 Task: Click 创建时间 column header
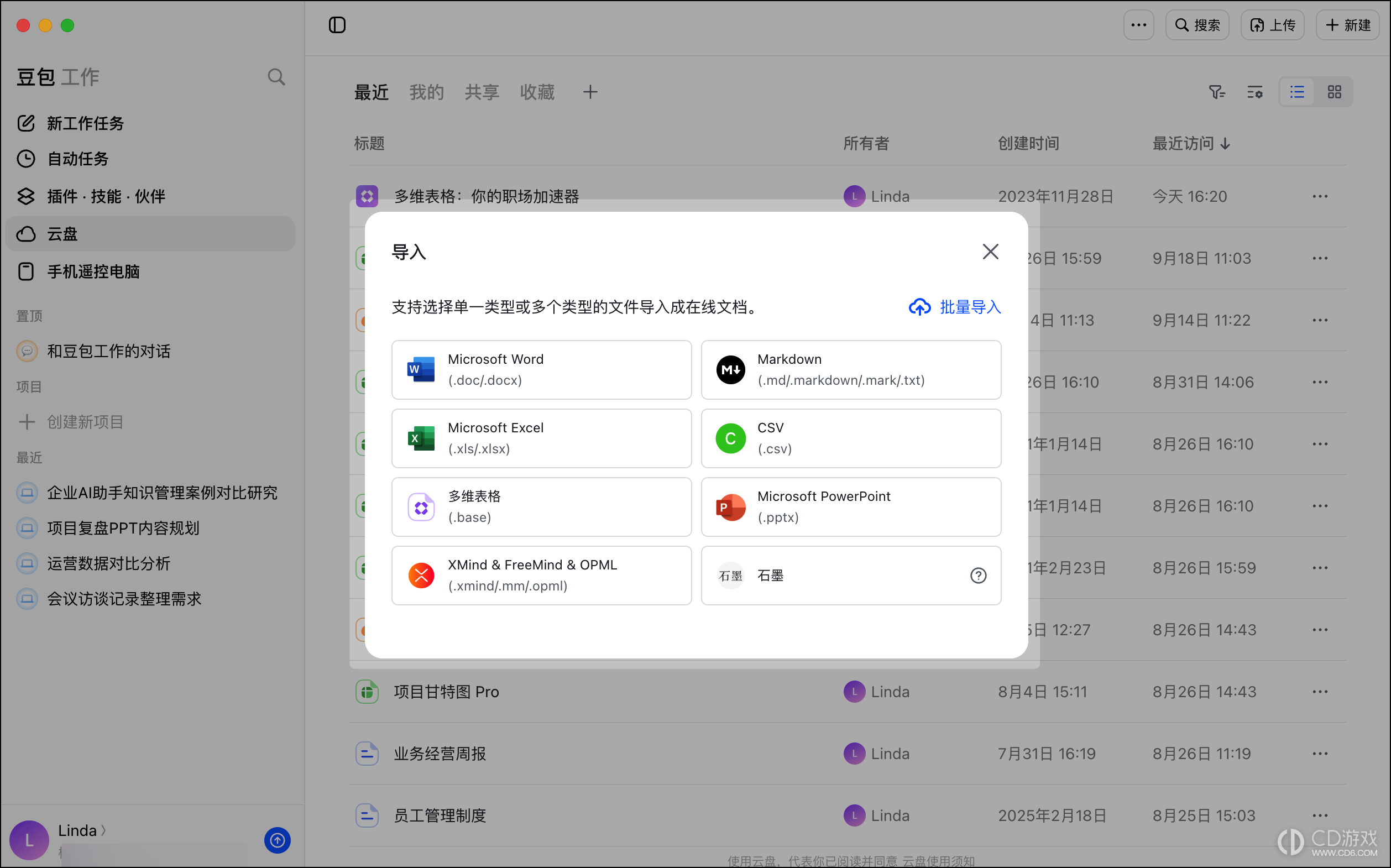point(1028,143)
